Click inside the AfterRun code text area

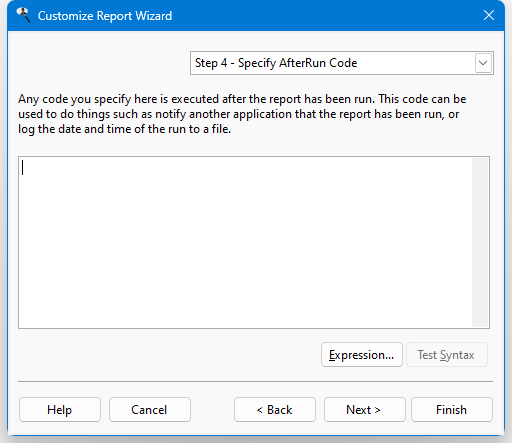coord(245,242)
